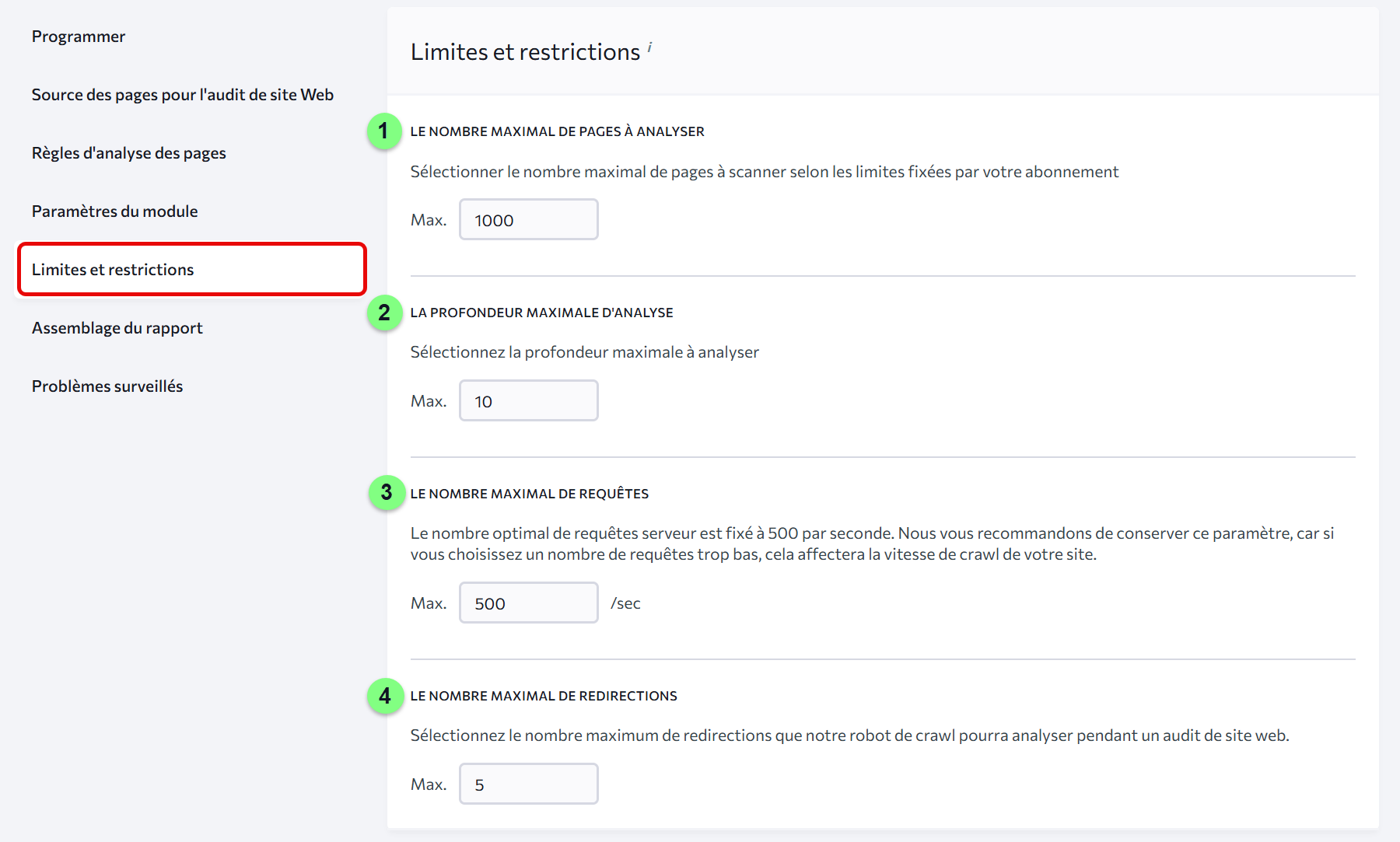
Task: Select Paramètres du module in sidebar
Action: click(x=114, y=211)
